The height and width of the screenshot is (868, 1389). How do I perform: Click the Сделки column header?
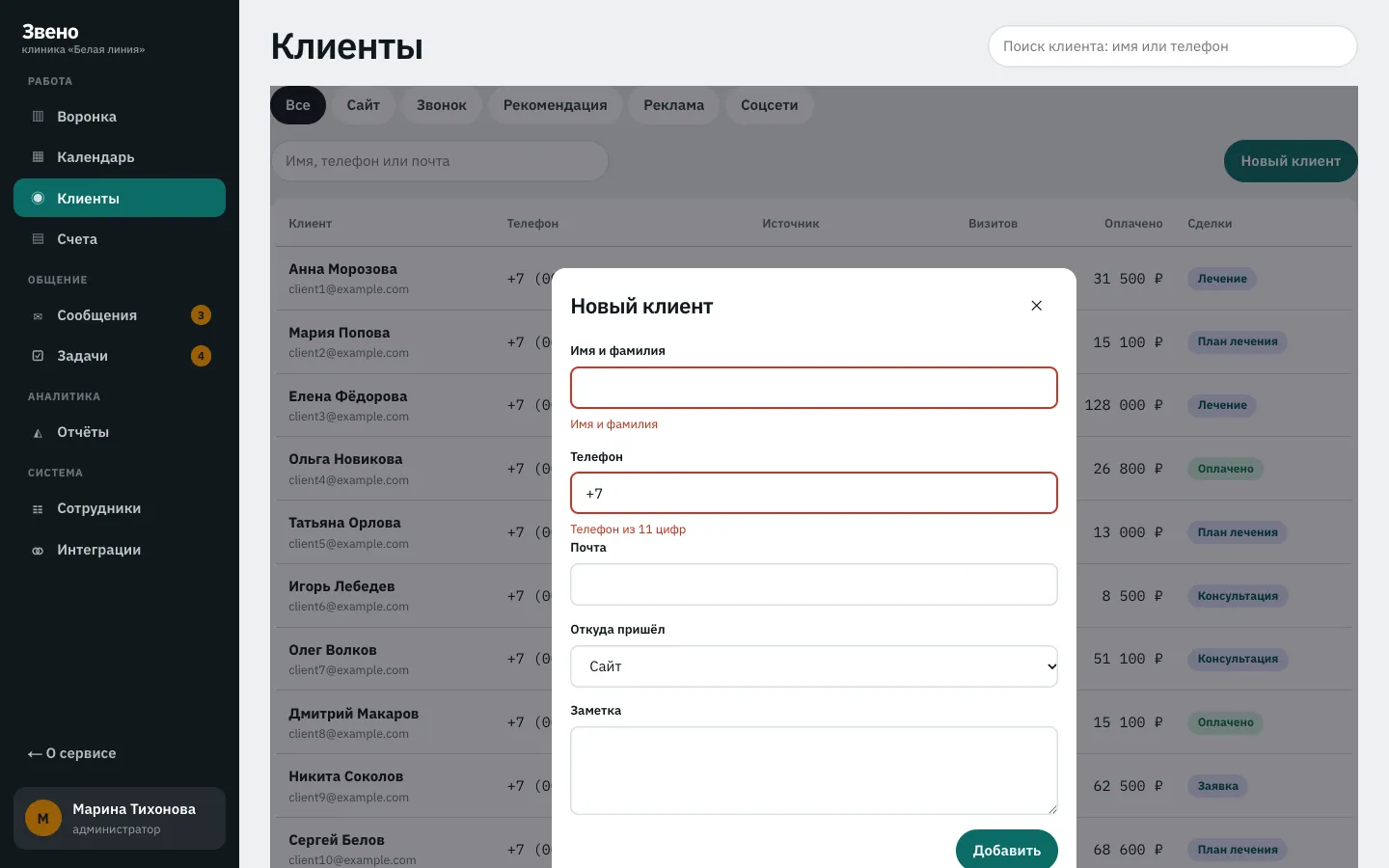coord(1210,224)
